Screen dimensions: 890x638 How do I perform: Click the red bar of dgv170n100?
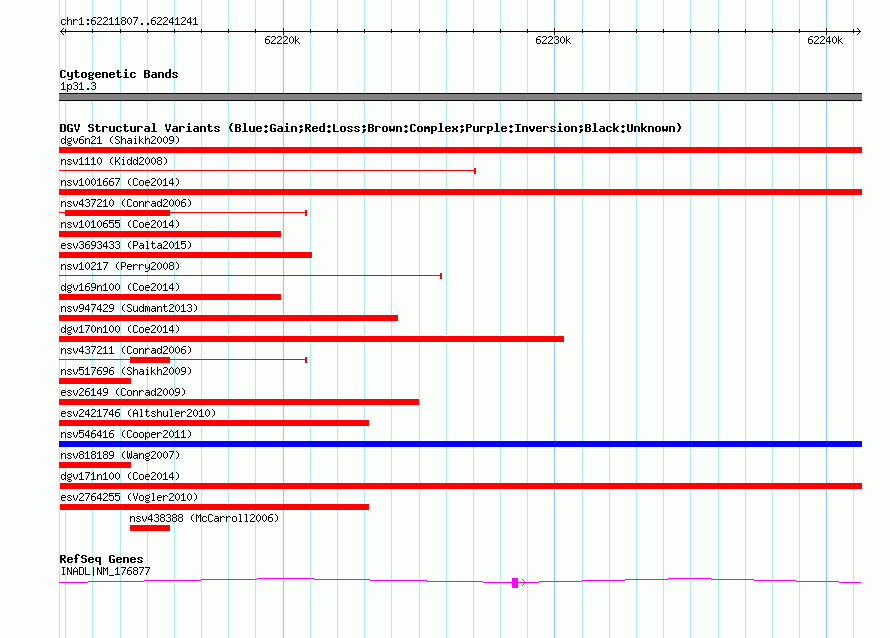[311, 339]
